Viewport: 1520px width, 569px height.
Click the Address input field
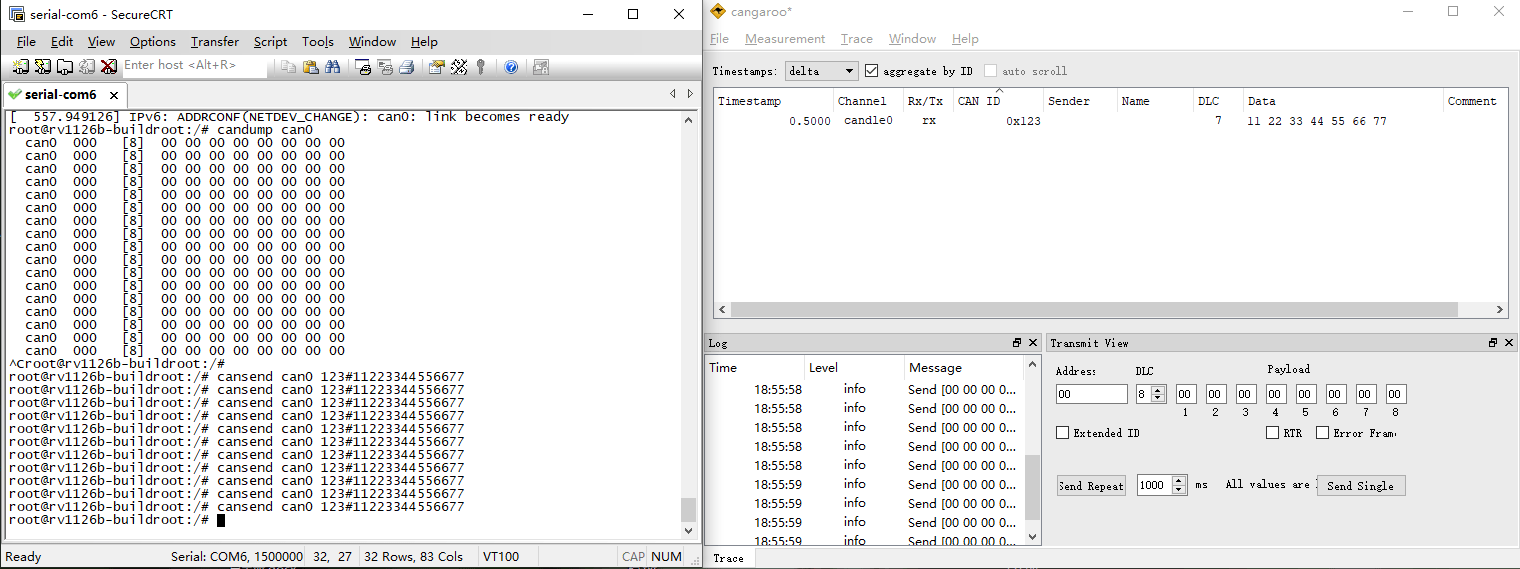click(x=1092, y=394)
